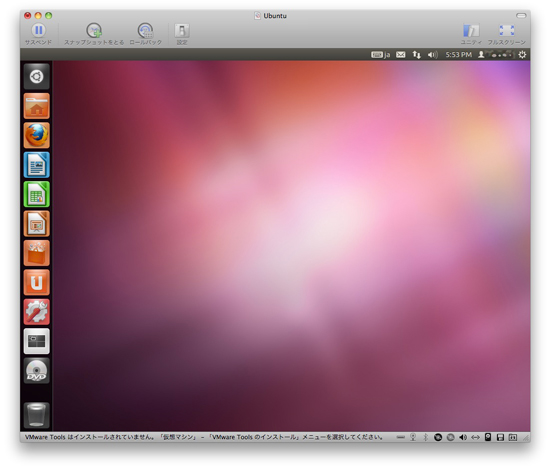Viewport: 550px width, 472px height.
Task: Launch Firefox from the Ubuntu launcher
Action: pyautogui.click(x=36, y=135)
